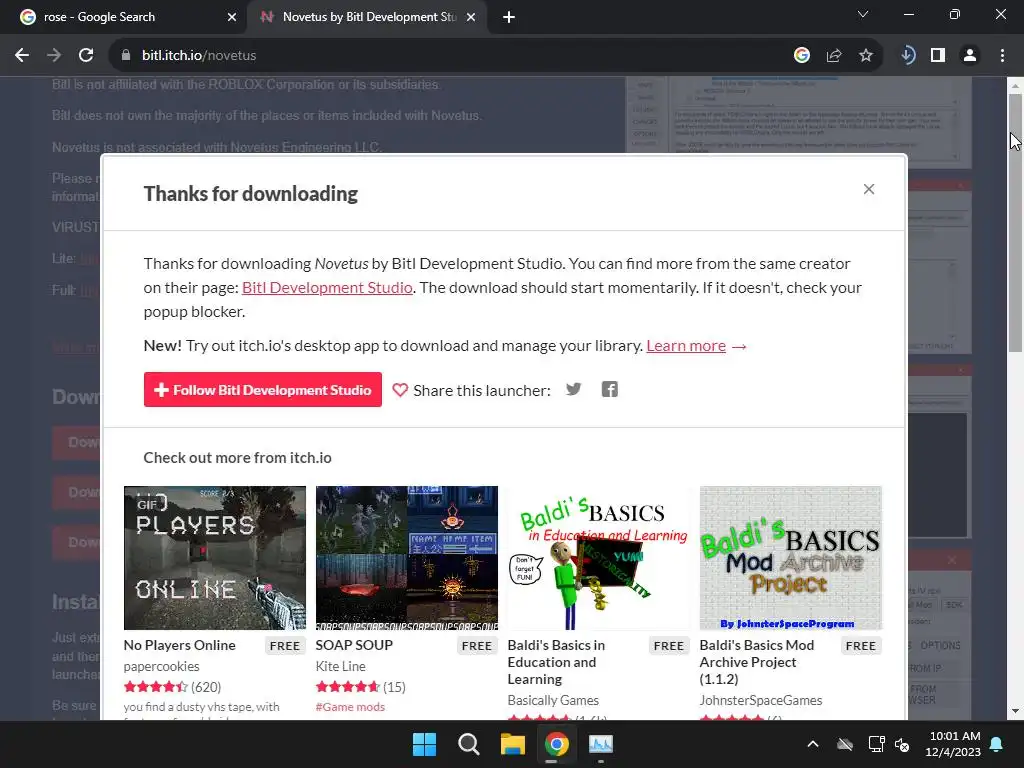Screen dimensions: 1024x768
Task: Open the tab search dropdown
Action: (x=863, y=14)
